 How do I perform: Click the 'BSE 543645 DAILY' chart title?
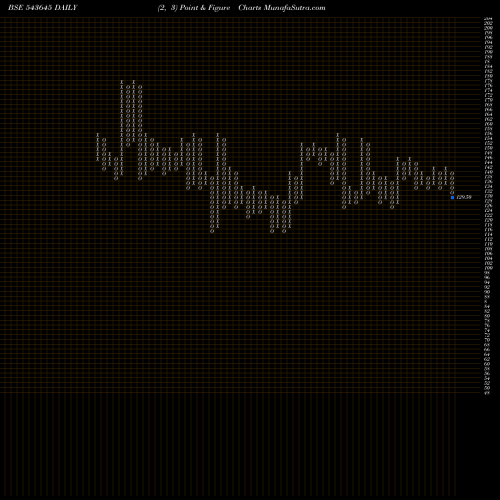tap(43, 8)
